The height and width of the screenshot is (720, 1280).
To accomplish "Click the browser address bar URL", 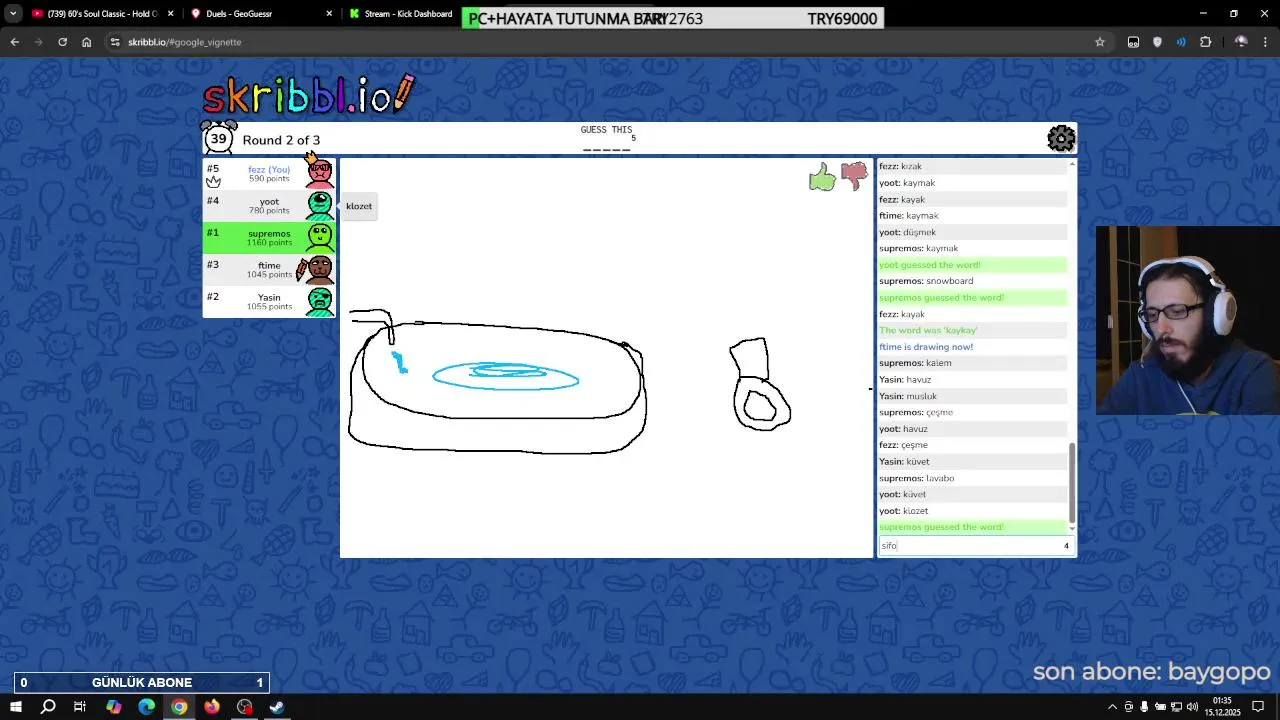I will point(185,42).
